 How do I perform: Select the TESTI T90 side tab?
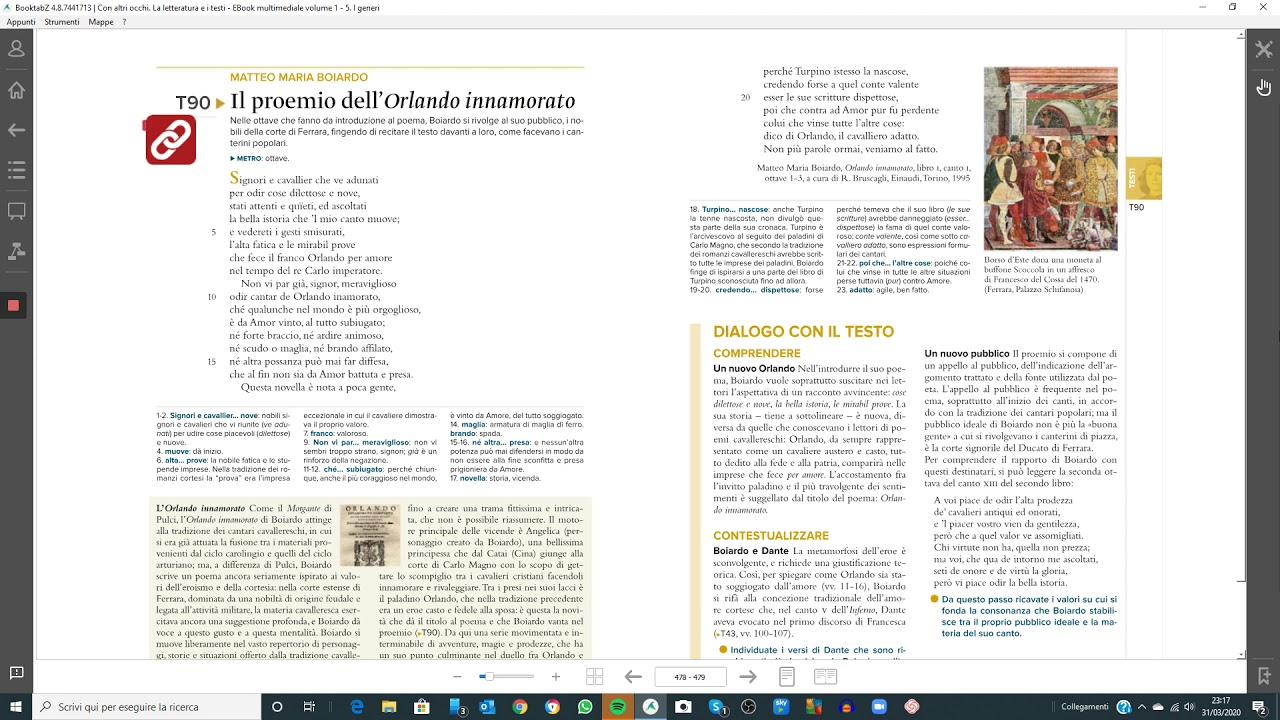1144,178
